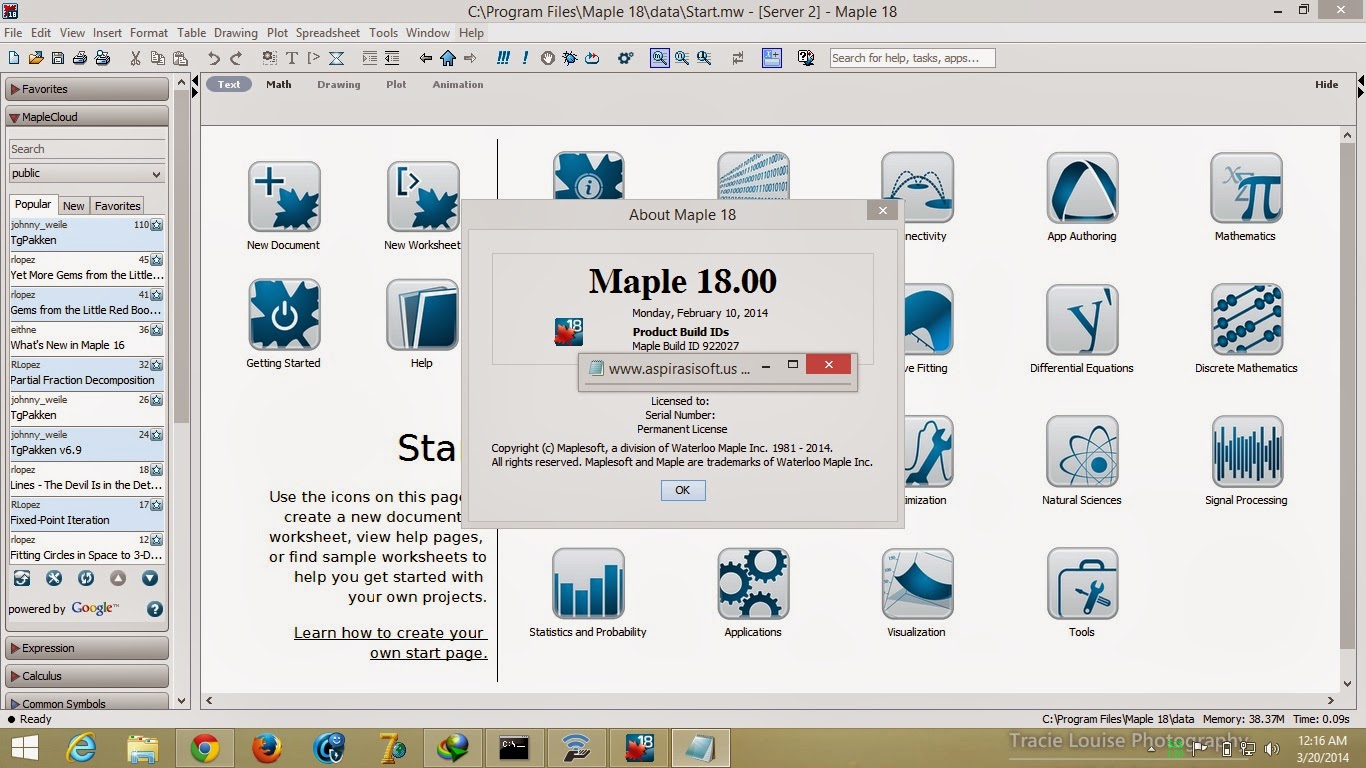This screenshot has height=768, width=1366.
Task: Toggle favorite star for Fixed-Point Iteration
Action: point(156,505)
